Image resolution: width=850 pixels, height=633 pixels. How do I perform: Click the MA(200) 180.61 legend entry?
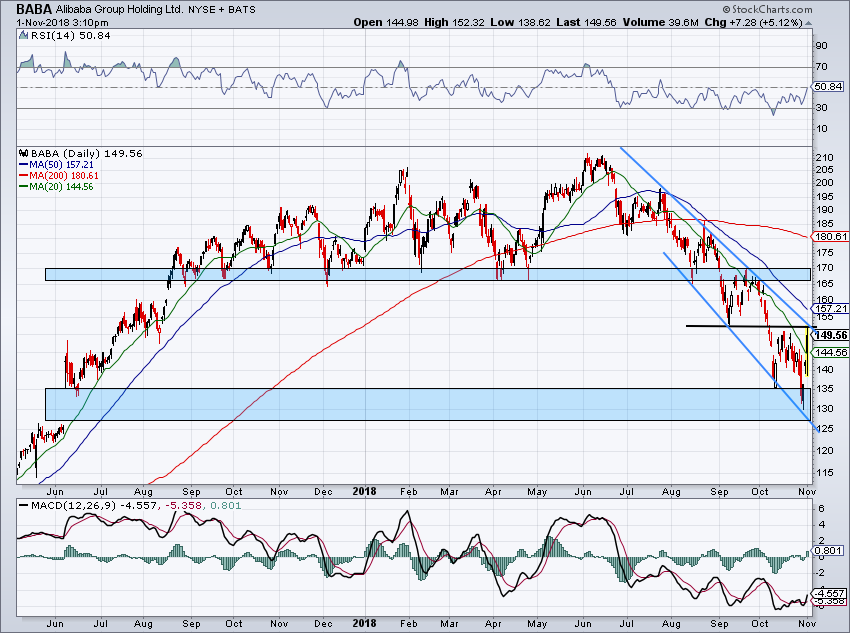59,176
